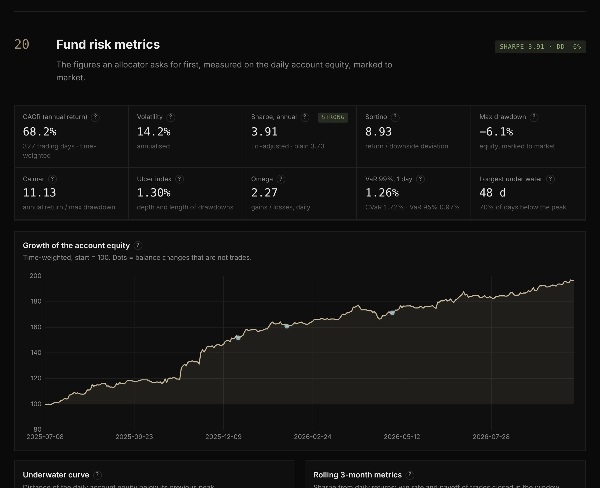
Task: Click 'annual return / max drawdown' caption
Action: coord(69,207)
